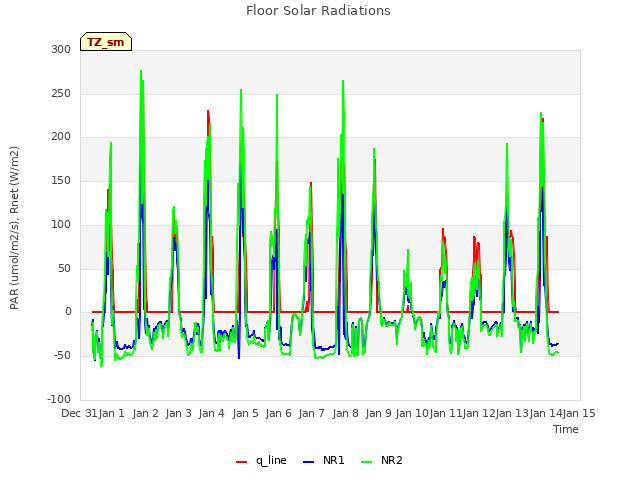Click the Jan 1 tick label

click(x=112, y=413)
